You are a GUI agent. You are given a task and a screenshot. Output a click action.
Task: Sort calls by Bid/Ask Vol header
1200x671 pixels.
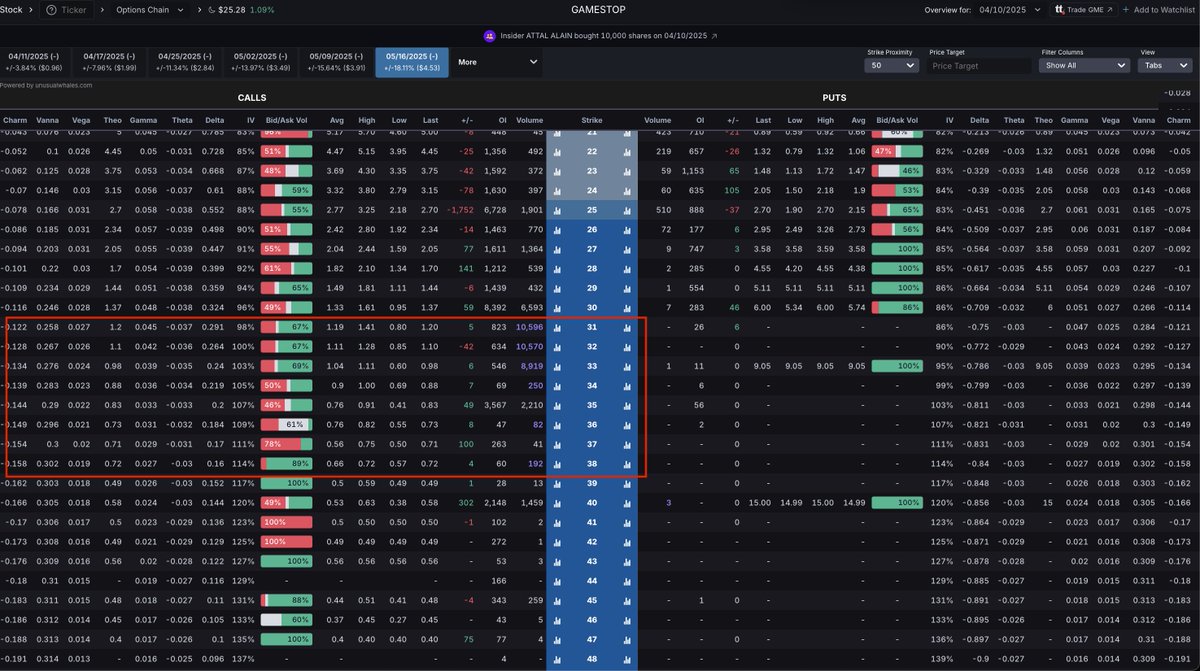tap(286, 119)
